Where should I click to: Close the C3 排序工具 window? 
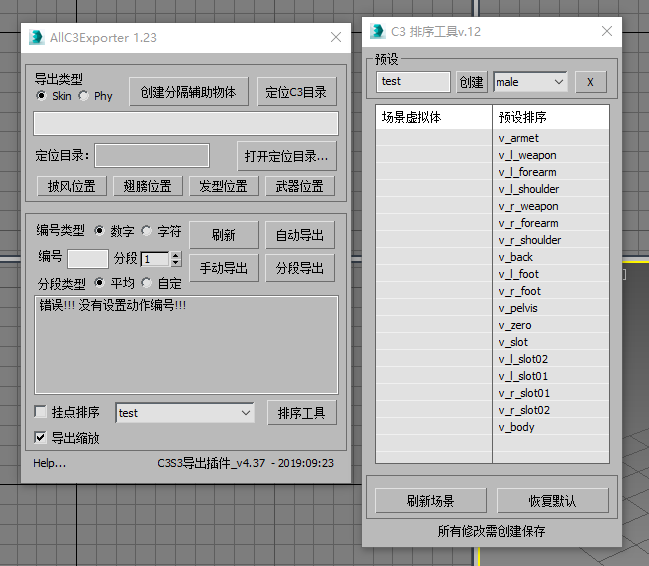point(607,31)
